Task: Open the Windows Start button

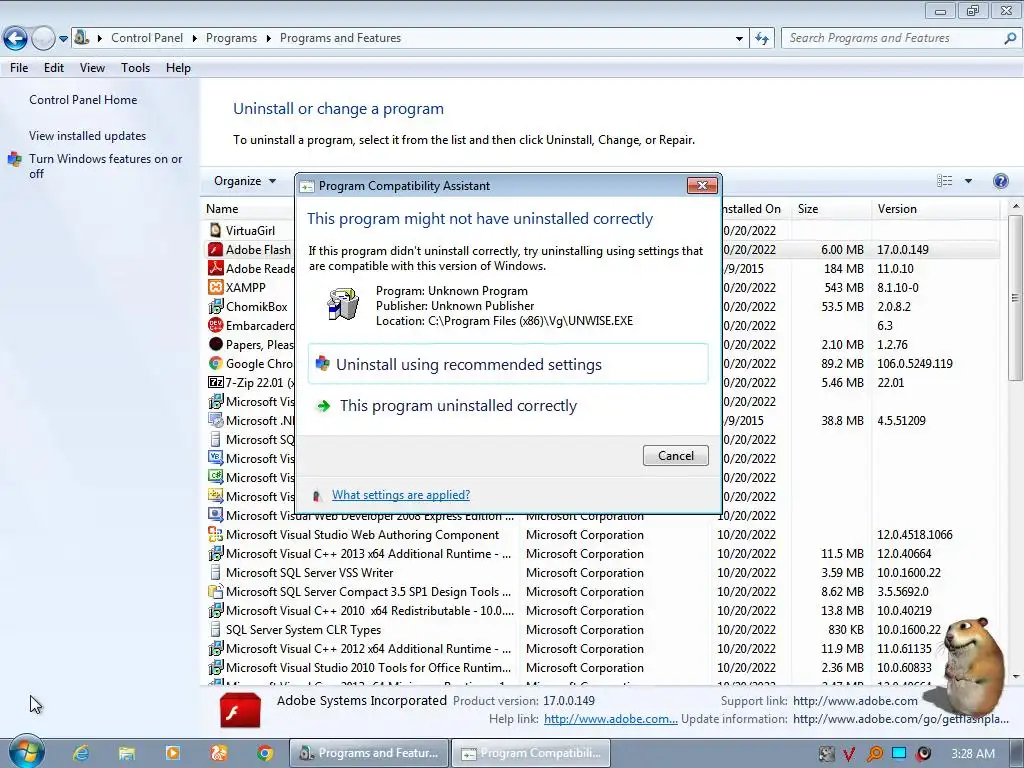Action: click(26, 752)
